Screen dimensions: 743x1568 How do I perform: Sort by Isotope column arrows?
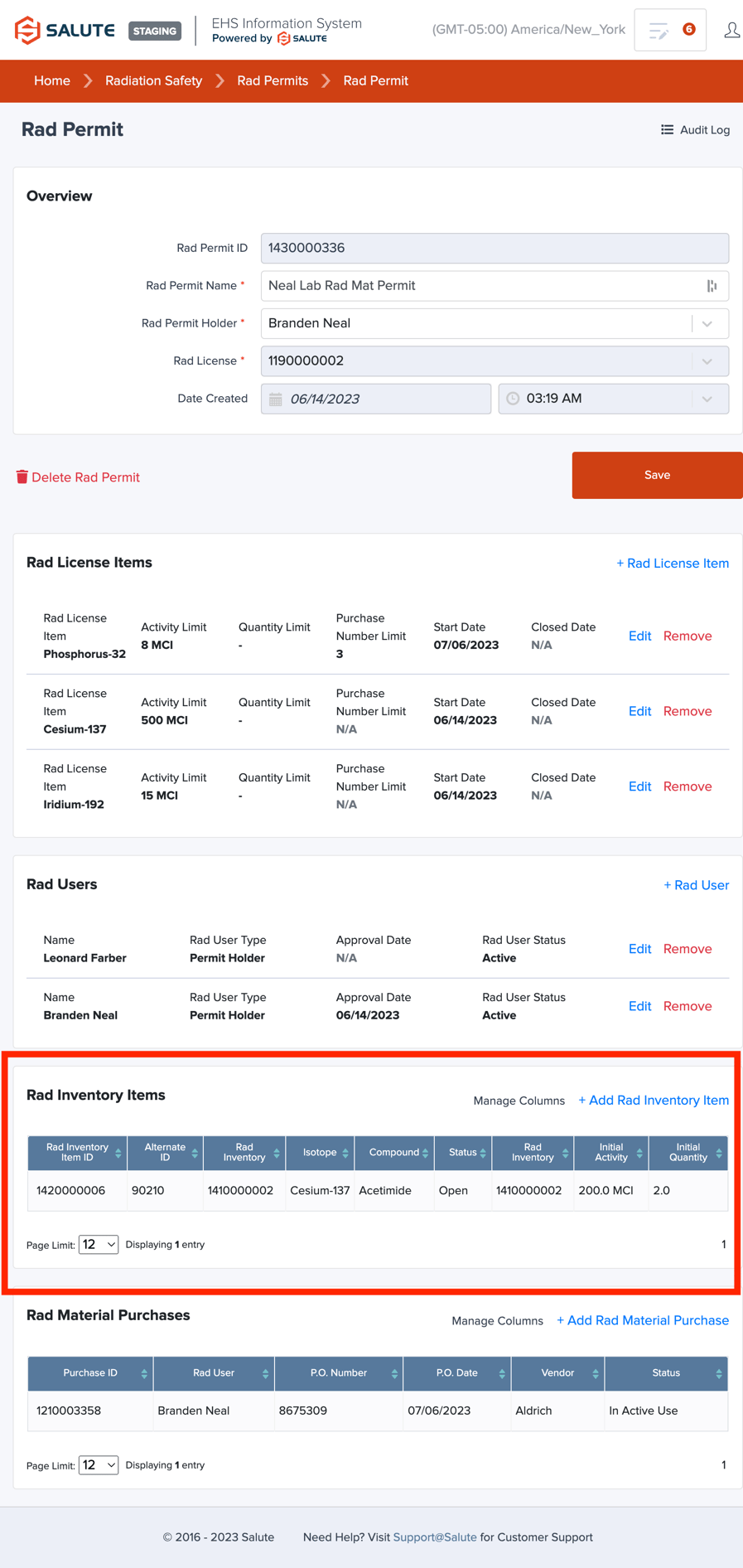(x=345, y=1153)
